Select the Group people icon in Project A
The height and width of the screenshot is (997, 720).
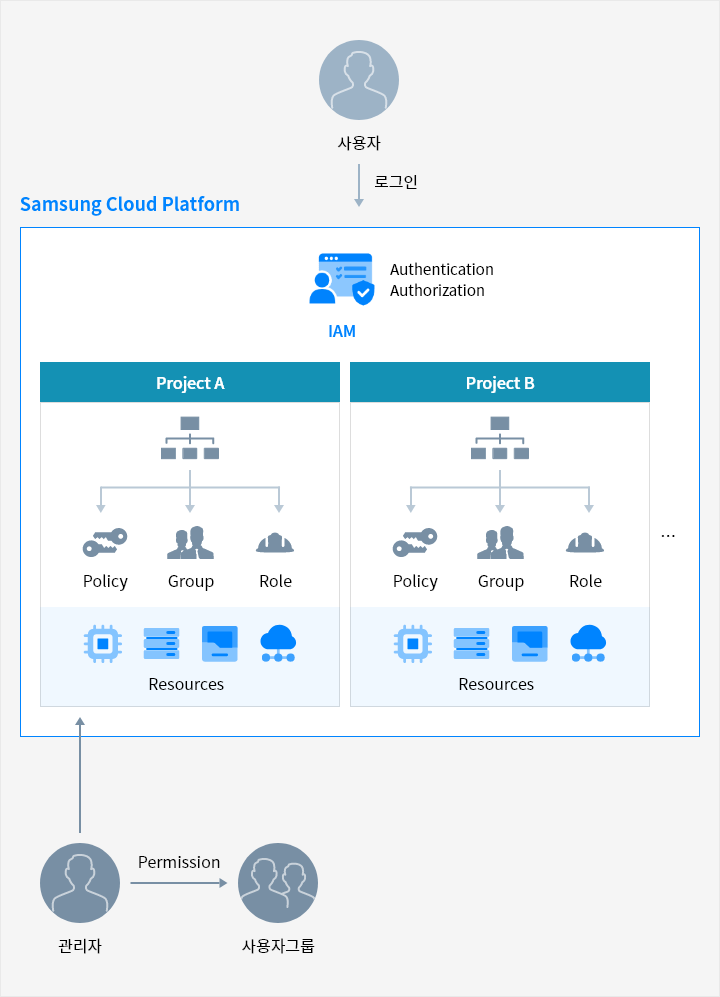[190, 542]
